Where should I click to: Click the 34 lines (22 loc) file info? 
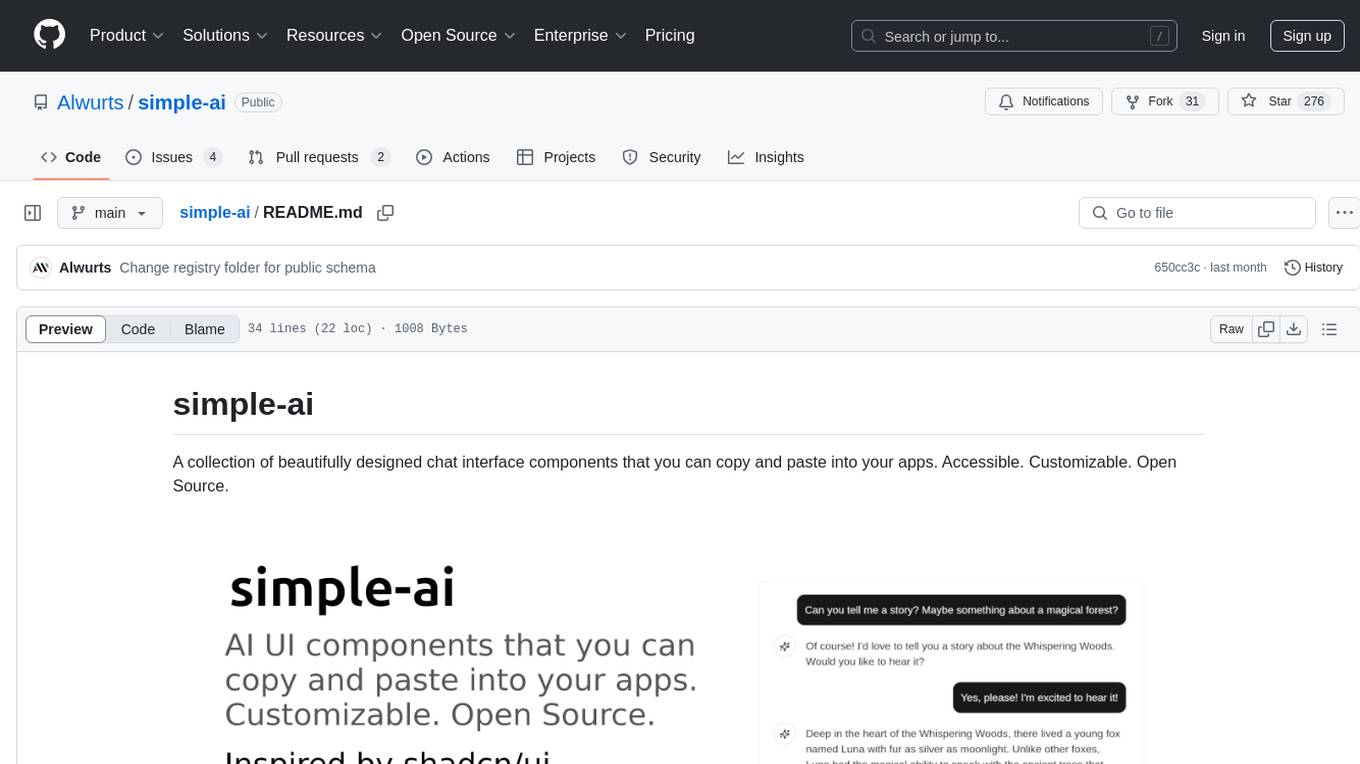click(357, 329)
